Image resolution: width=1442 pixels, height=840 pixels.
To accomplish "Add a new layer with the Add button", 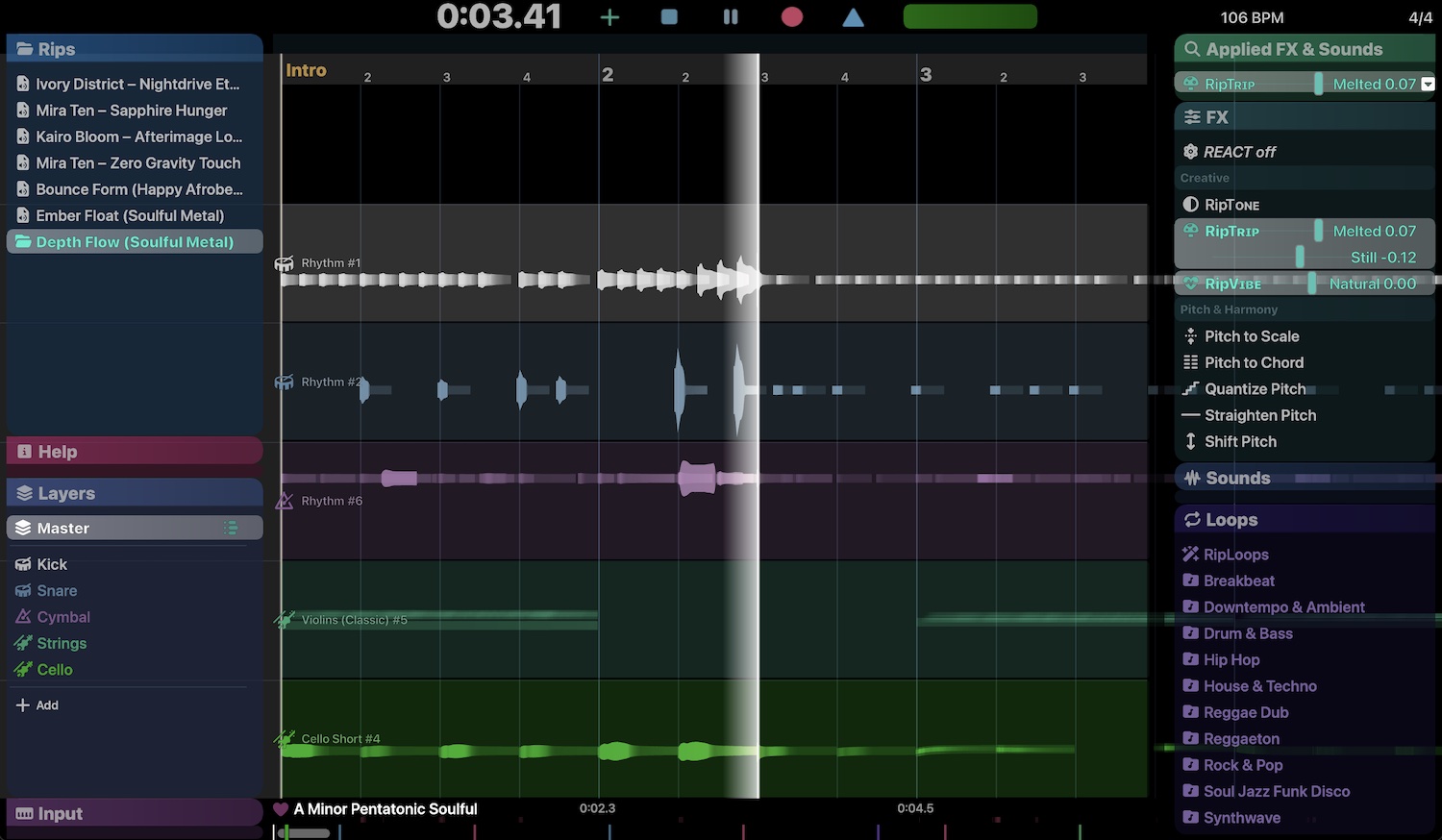I will tap(37, 704).
